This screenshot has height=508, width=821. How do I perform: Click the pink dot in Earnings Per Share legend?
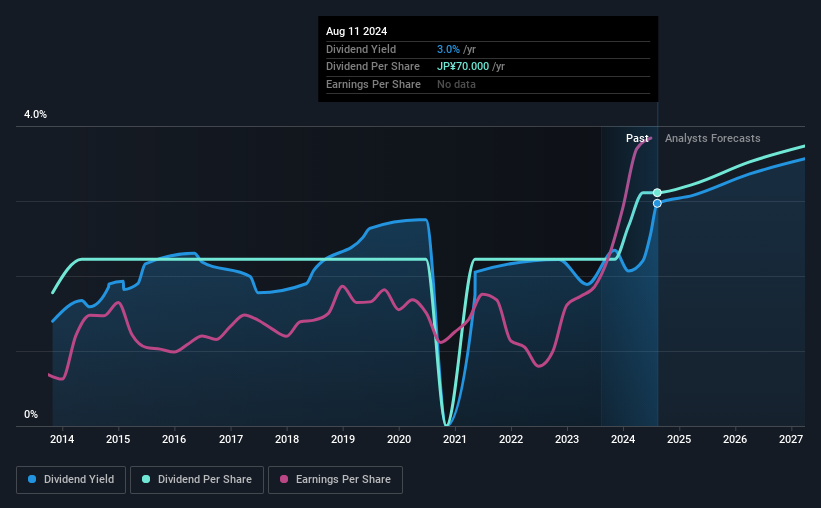(283, 480)
